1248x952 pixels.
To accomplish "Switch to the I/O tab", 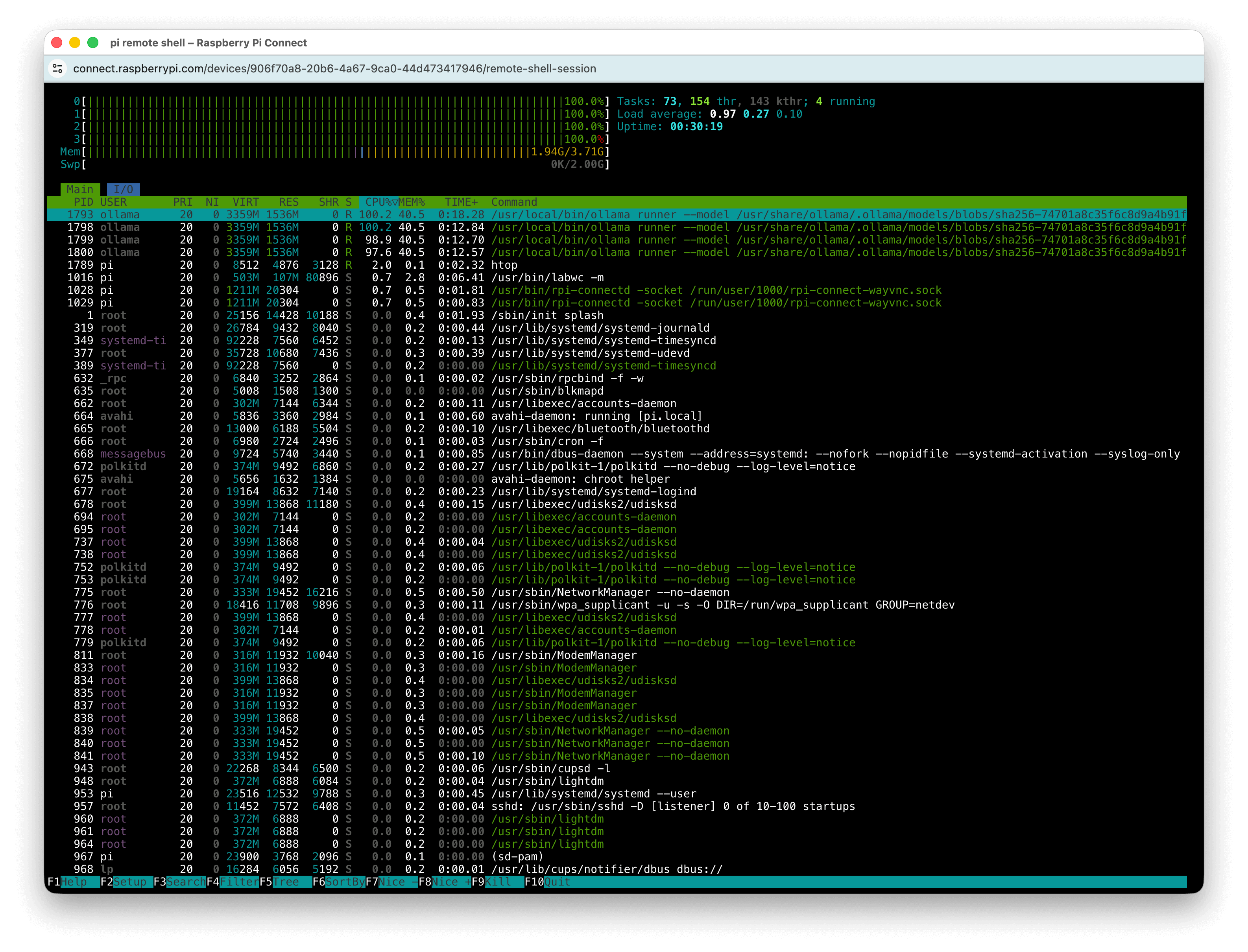I will tap(123, 189).
